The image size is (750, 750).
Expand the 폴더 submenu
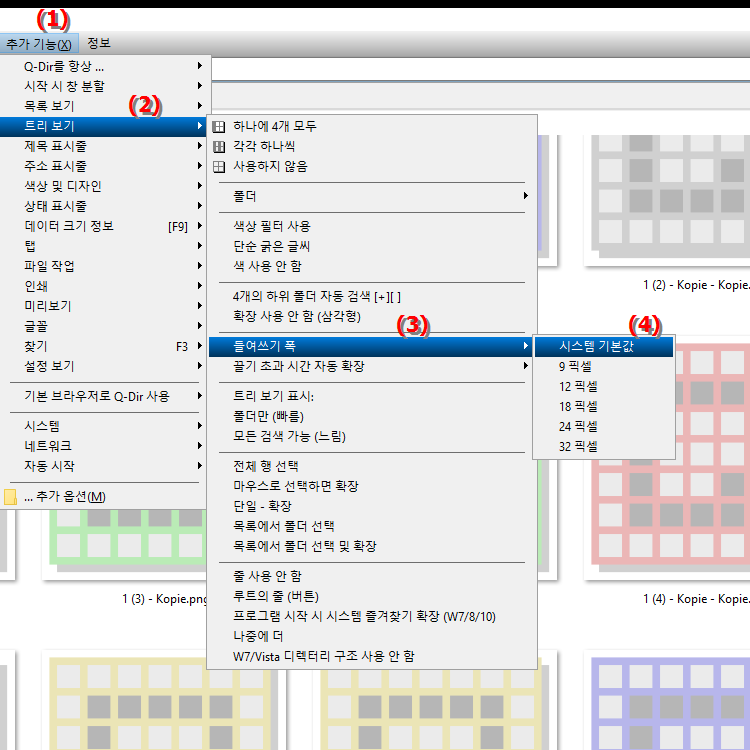tap(372, 196)
